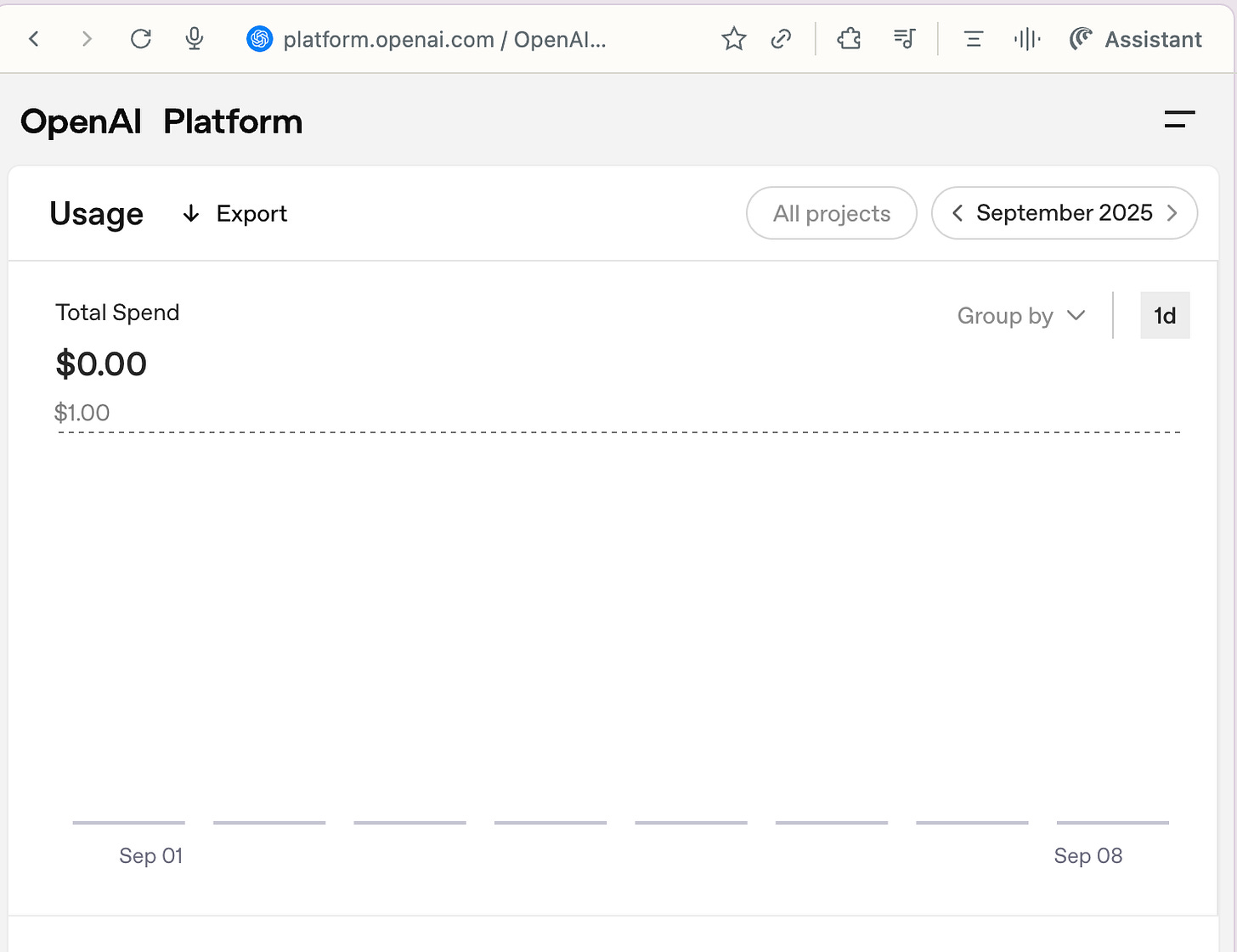
Task: Click the Total Spend label
Action: pos(117,313)
